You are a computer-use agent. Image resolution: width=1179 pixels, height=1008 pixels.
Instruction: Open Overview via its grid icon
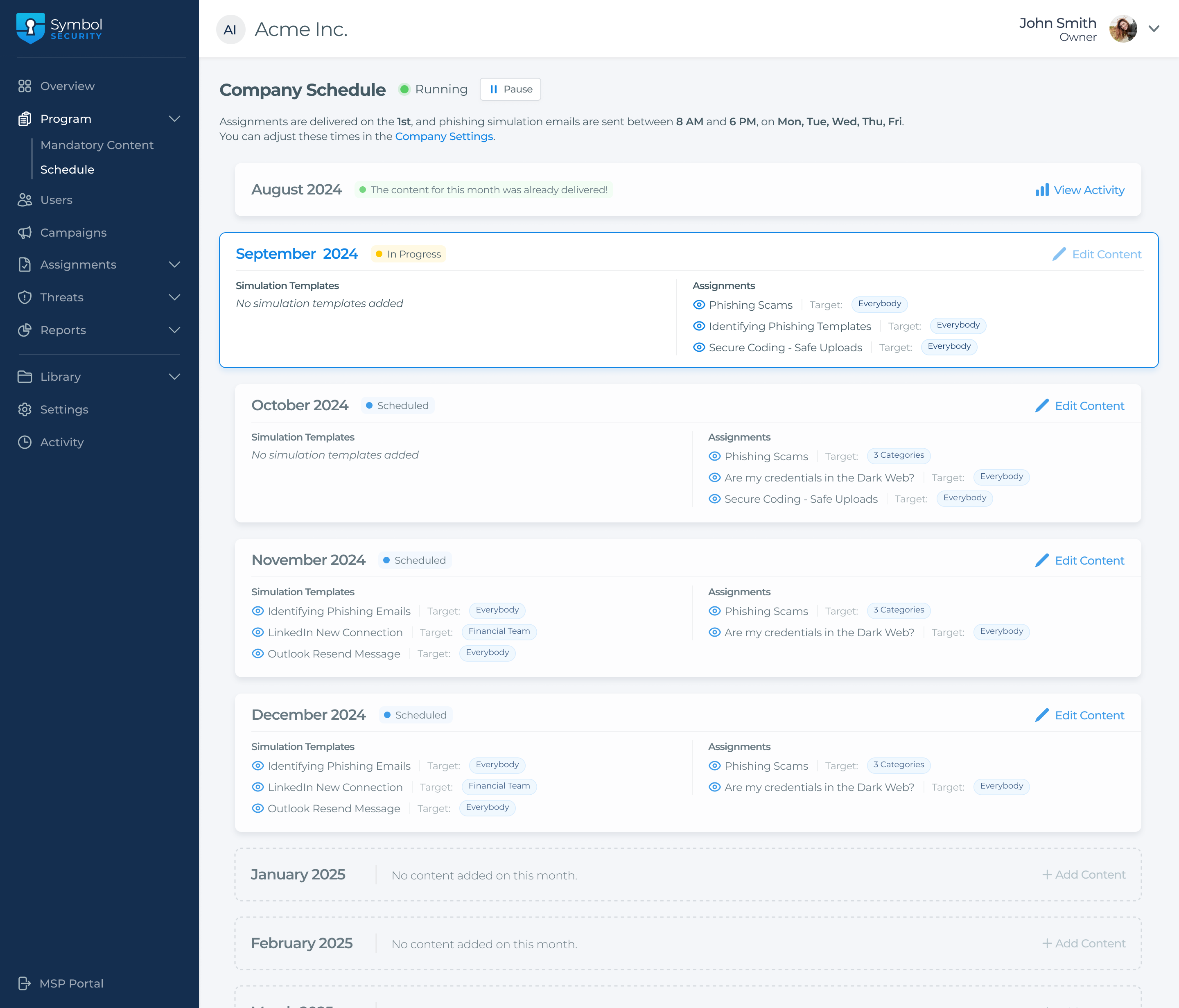[x=25, y=86]
